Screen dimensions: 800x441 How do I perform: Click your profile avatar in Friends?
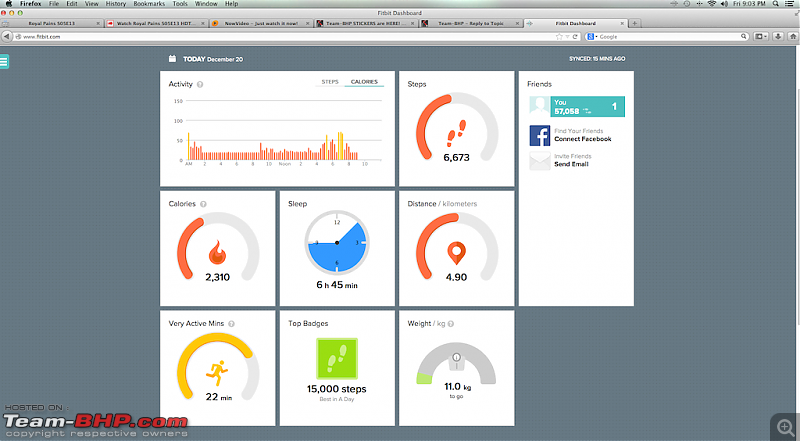(x=540, y=107)
